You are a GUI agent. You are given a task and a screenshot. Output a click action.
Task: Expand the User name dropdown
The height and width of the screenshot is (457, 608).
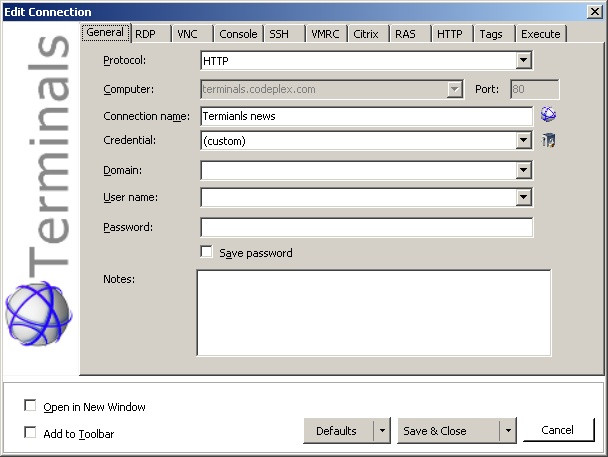tap(523, 197)
